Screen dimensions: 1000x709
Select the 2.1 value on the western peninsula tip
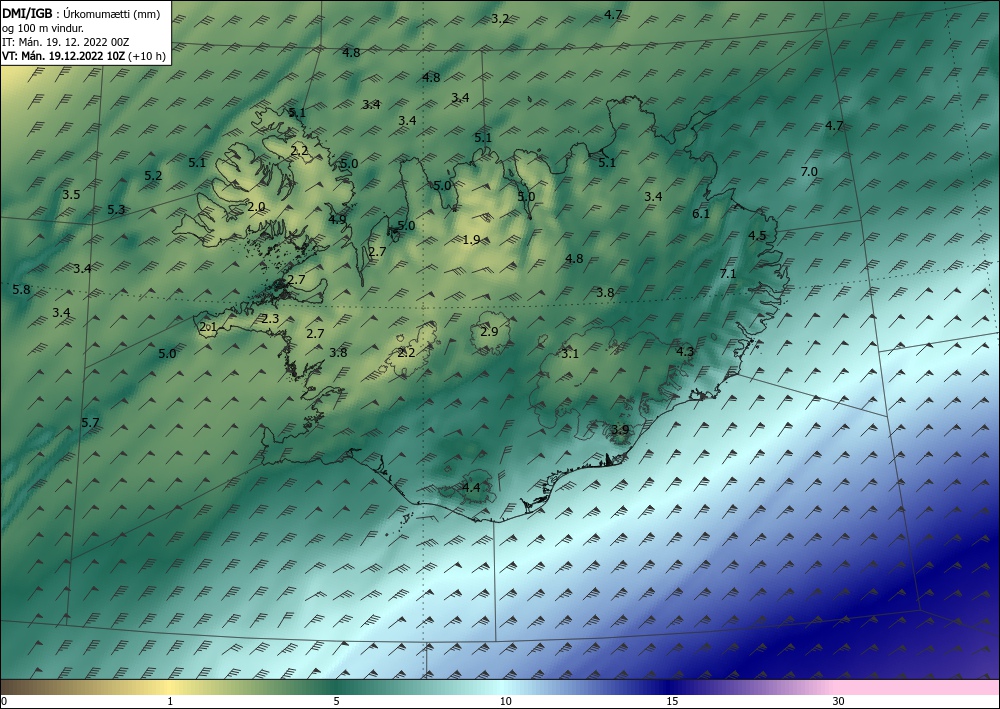pyautogui.click(x=209, y=328)
